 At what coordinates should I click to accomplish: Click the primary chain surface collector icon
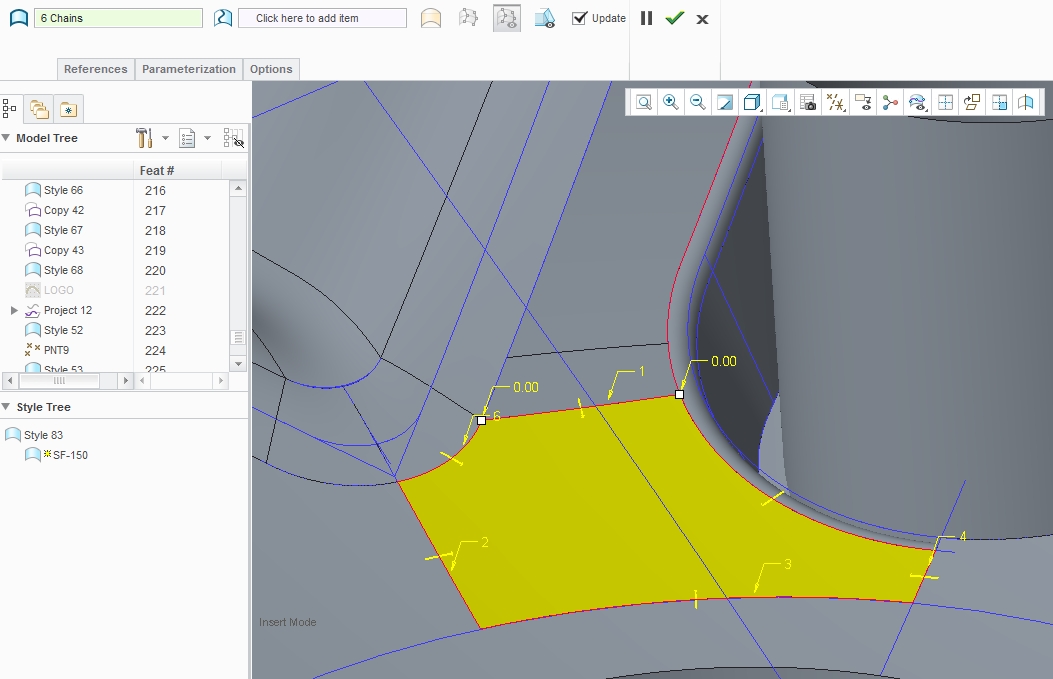19,18
